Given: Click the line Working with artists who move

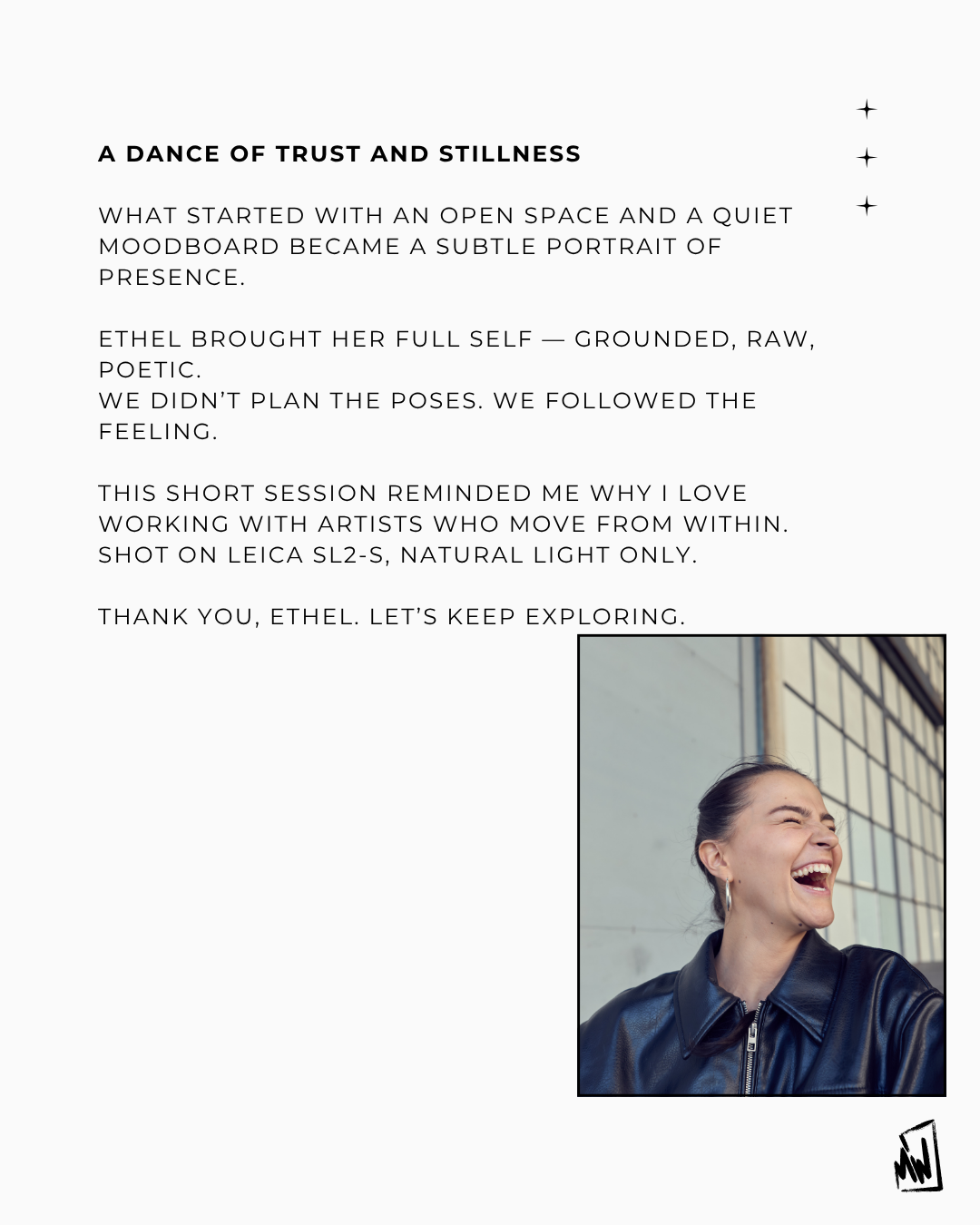Looking at the screenshot, I should click(443, 524).
